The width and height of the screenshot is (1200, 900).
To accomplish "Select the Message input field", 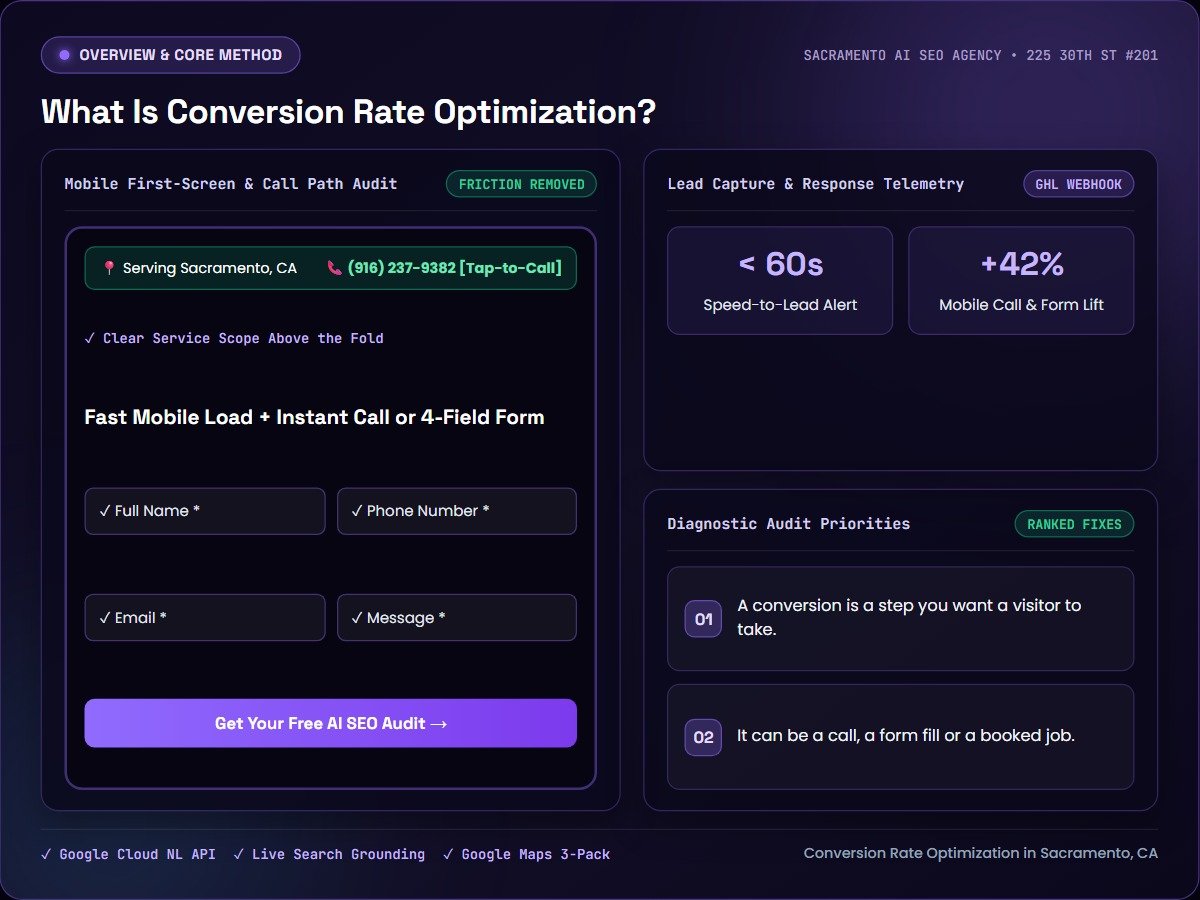I will coord(457,617).
